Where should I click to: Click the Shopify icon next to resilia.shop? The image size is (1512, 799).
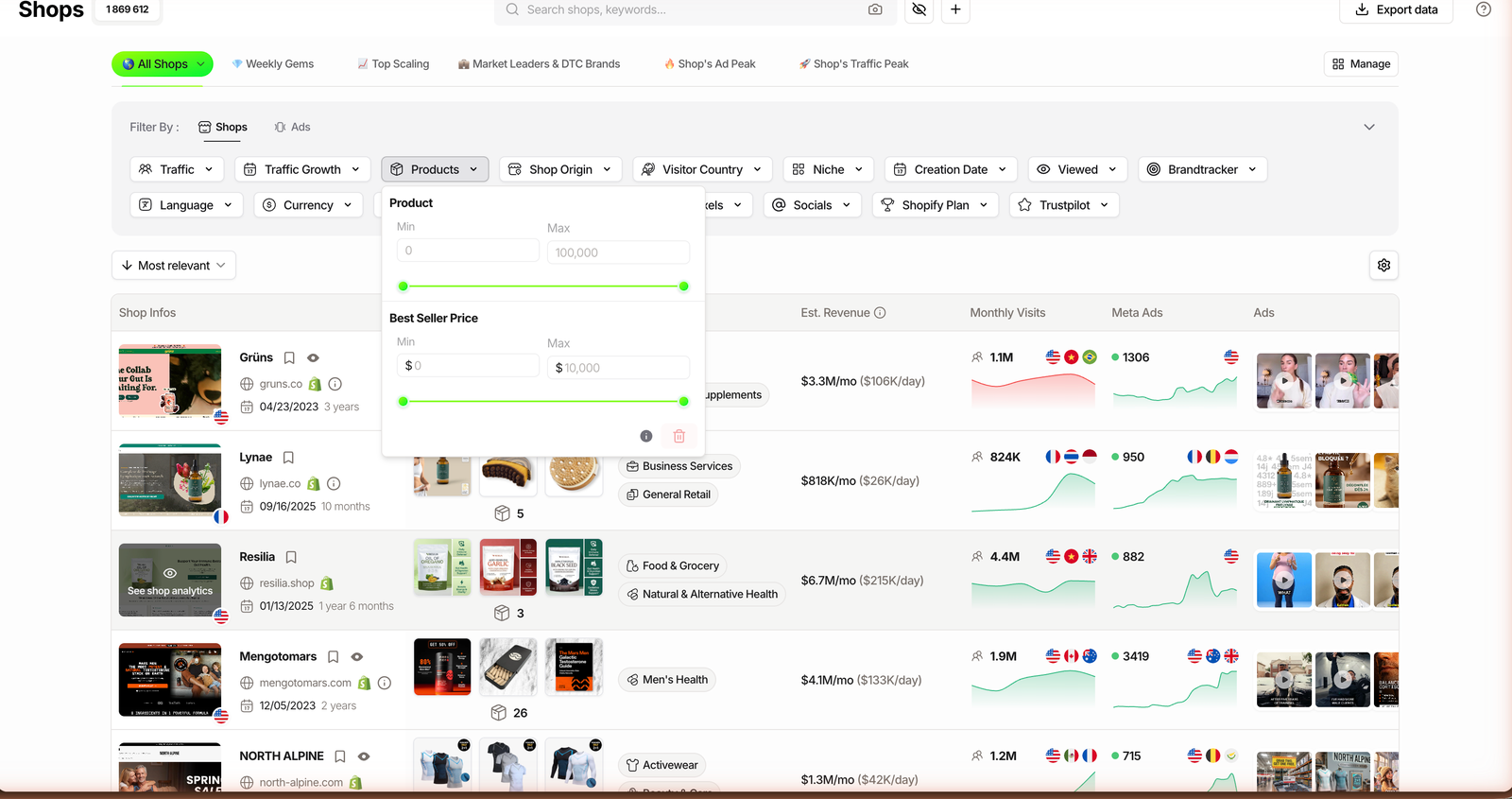(x=327, y=583)
